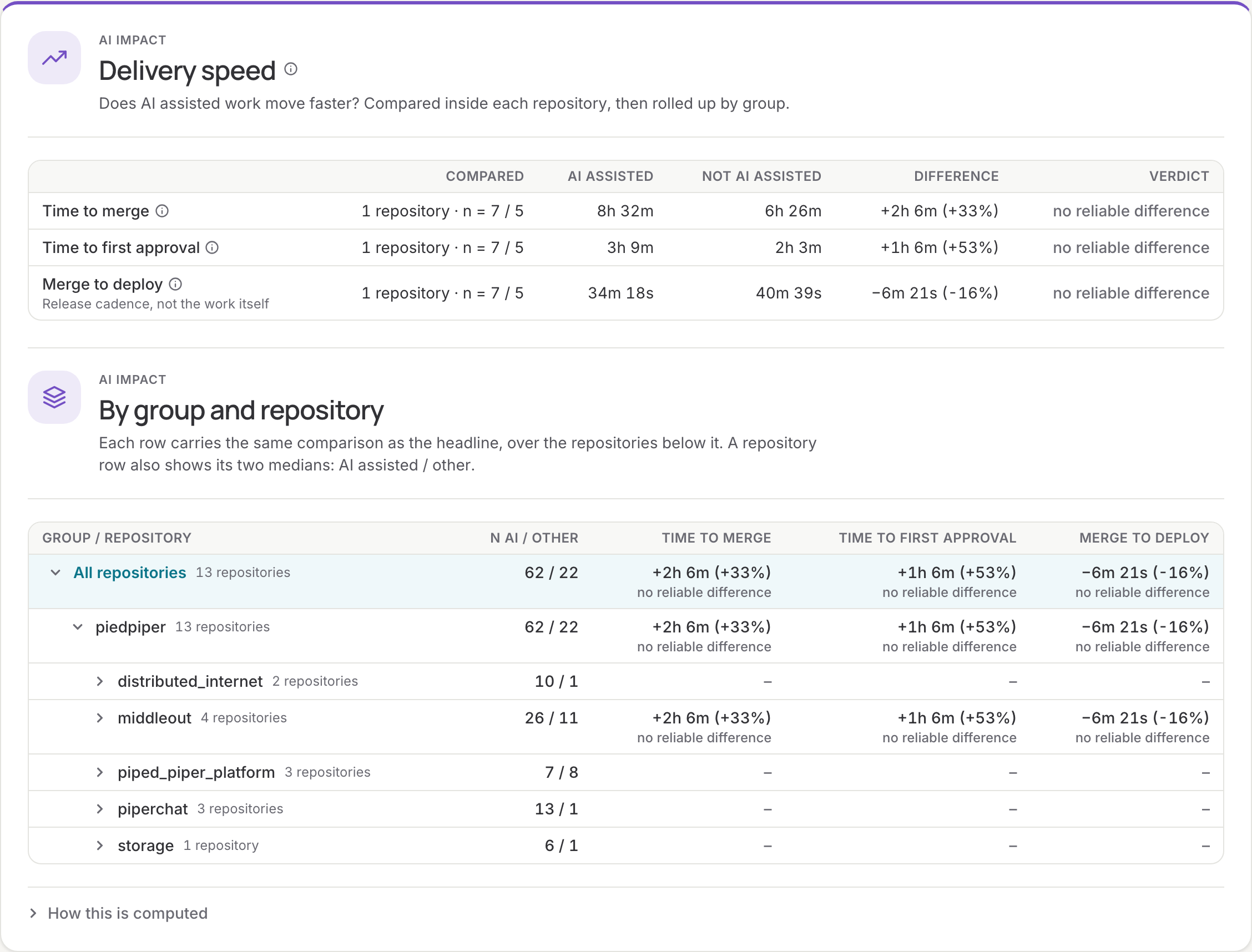Select the distributed_internet row label
Image resolution: width=1252 pixels, height=952 pixels.
190,681
